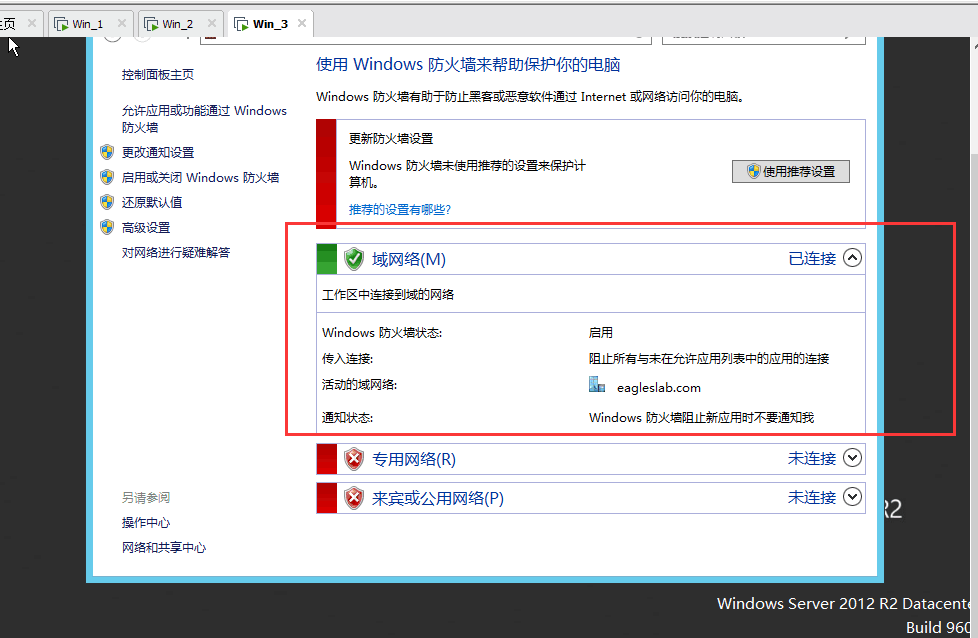
Task: Open 更改通知设置 link
Action: tap(158, 152)
